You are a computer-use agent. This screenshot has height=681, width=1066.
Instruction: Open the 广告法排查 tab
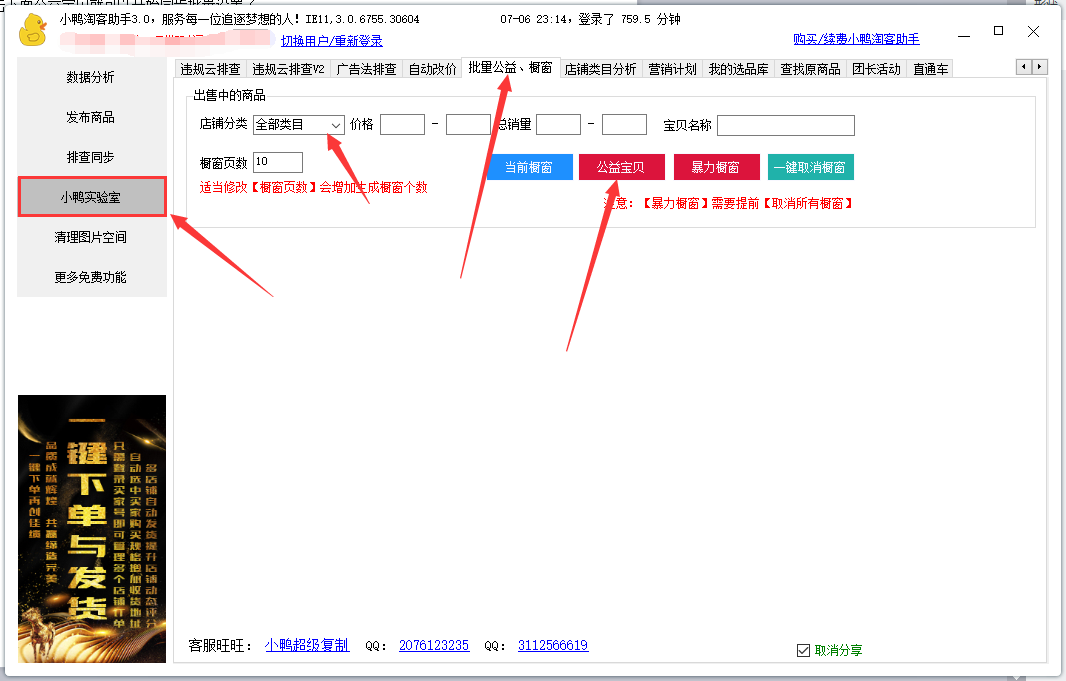[x=366, y=69]
